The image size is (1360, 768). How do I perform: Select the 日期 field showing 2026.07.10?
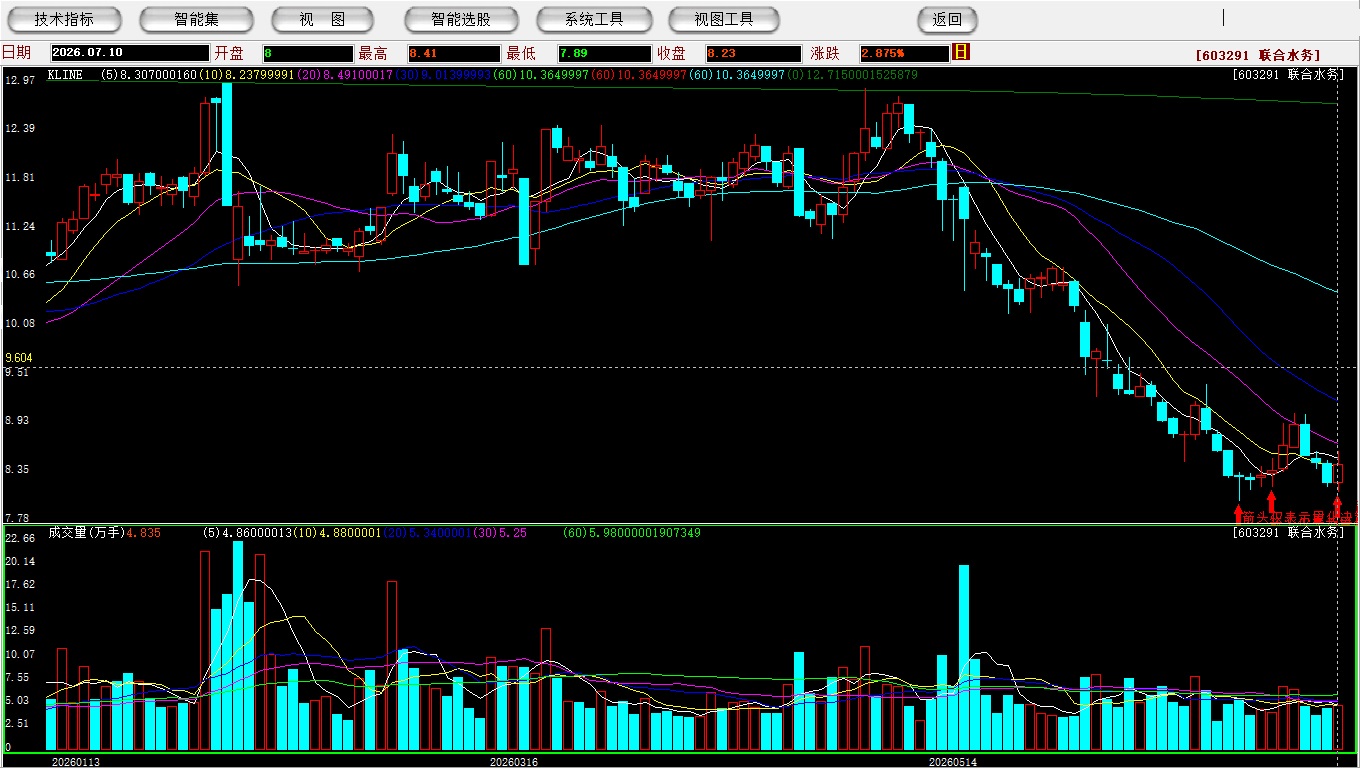pyautogui.click(x=130, y=53)
